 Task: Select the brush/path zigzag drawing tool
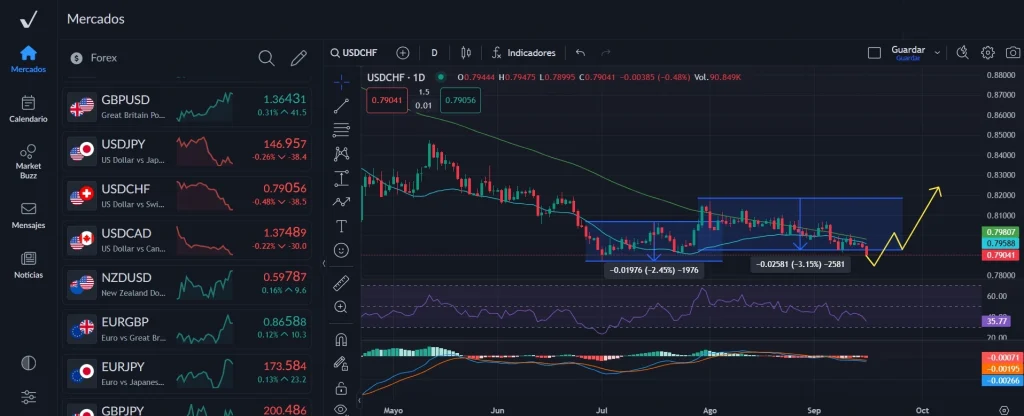[x=341, y=202]
